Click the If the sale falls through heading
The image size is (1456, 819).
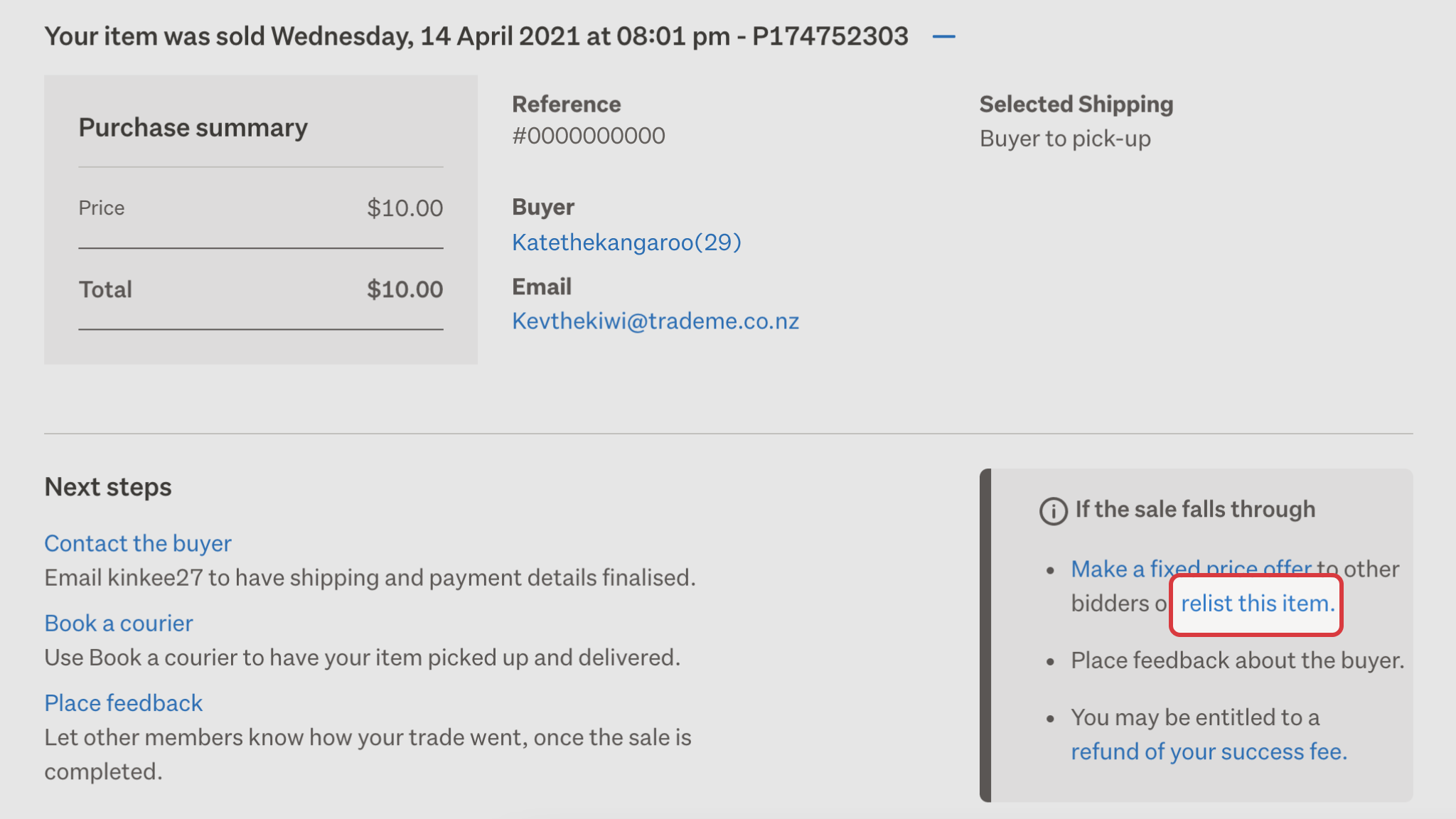1195,509
